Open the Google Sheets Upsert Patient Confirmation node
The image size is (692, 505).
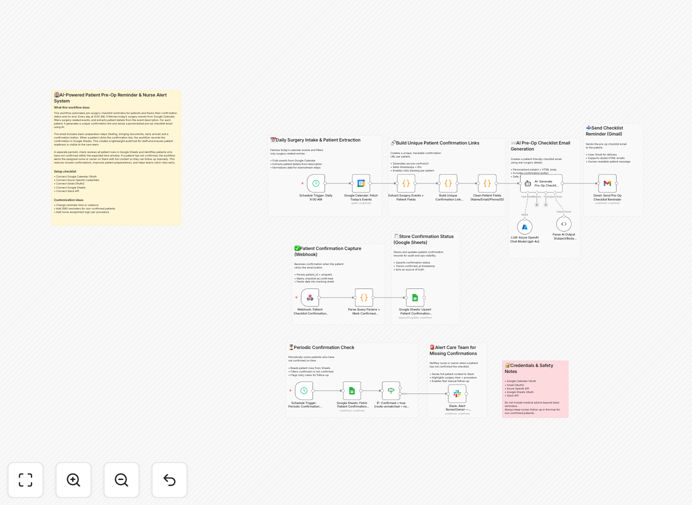pyautogui.click(x=415, y=298)
